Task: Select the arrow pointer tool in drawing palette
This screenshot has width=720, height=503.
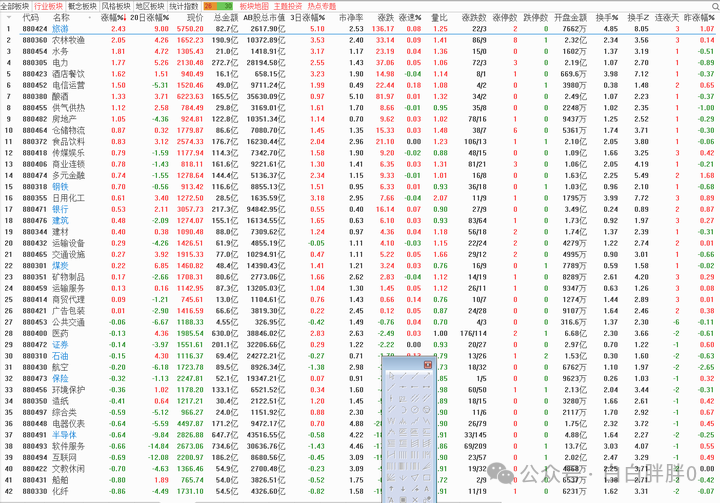Action: click(391, 376)
